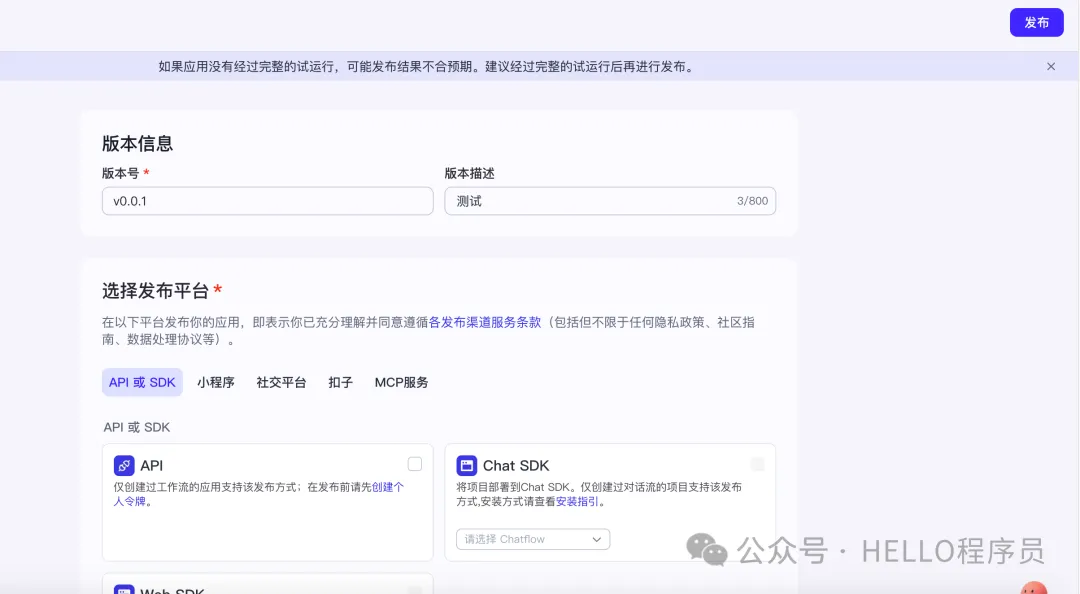
Task: Click the 版本信息 section heading
Action: [137, 143]
